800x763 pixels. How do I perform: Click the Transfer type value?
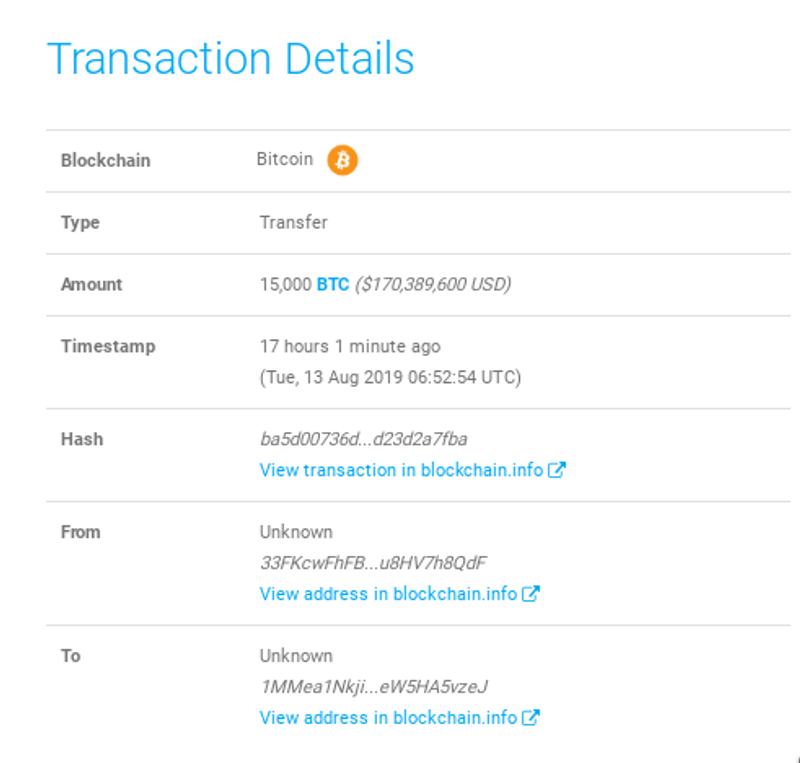coord(293,223)
